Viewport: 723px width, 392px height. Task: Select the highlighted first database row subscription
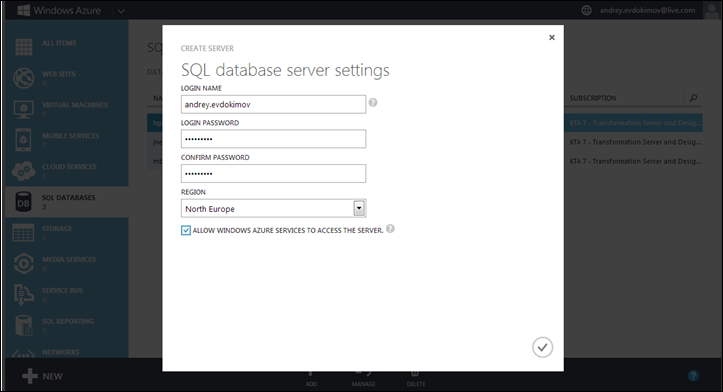(x=635, y=123)
